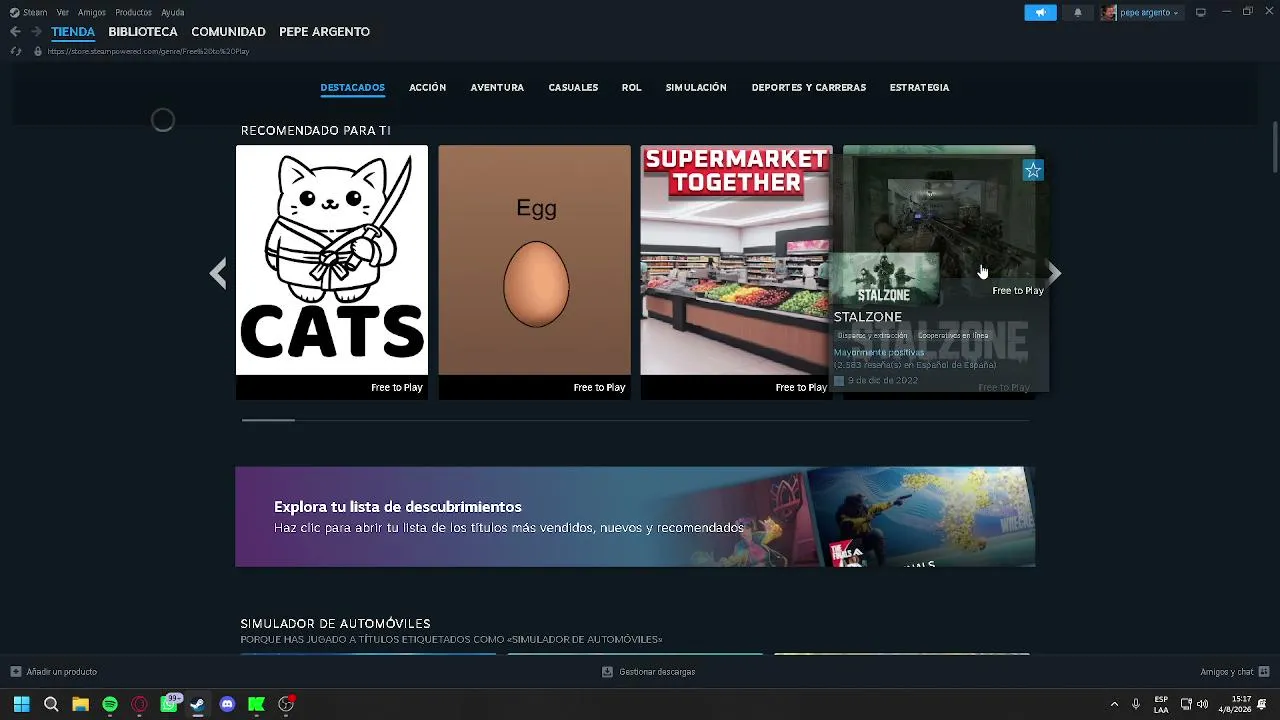Open the PEPE ARGENTO profile section
The image size is (1280, 720).
(324, 32)
